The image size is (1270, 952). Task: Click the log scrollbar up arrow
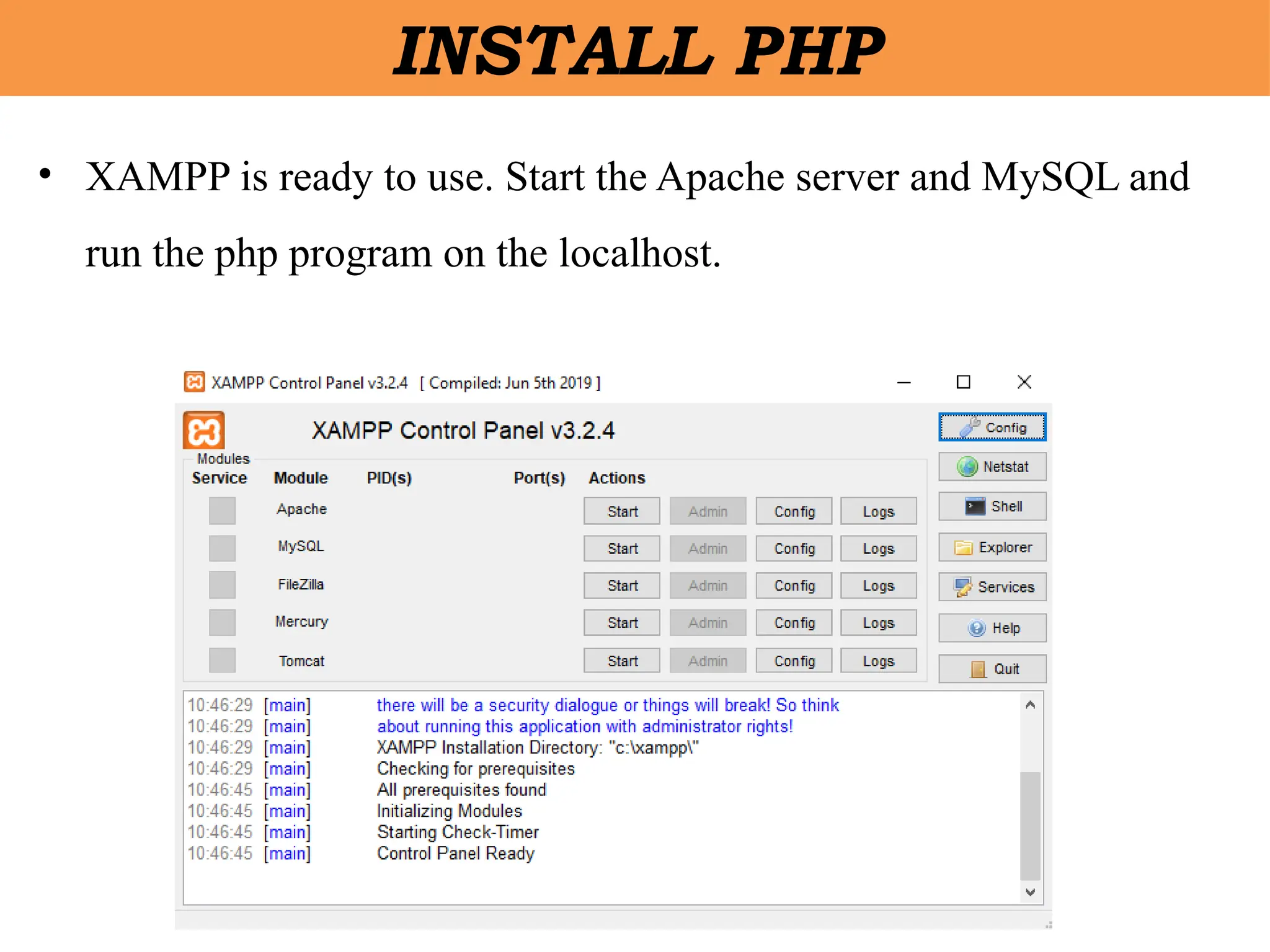tap(1030, 705)
